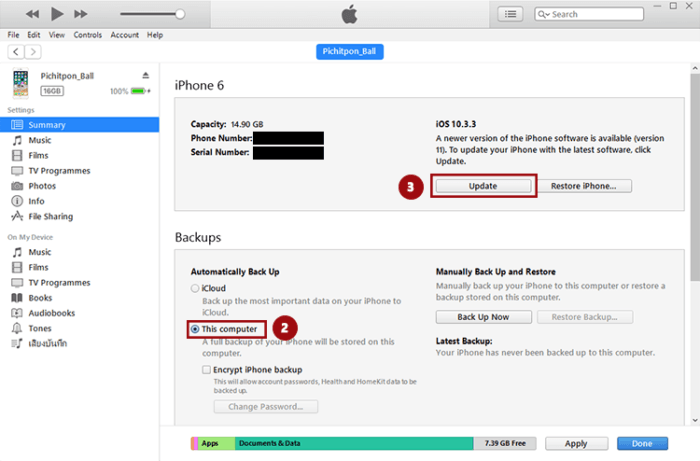Open the Account menu
The width and height of the screenshot is (700, 461).
[x=125, y=35]
